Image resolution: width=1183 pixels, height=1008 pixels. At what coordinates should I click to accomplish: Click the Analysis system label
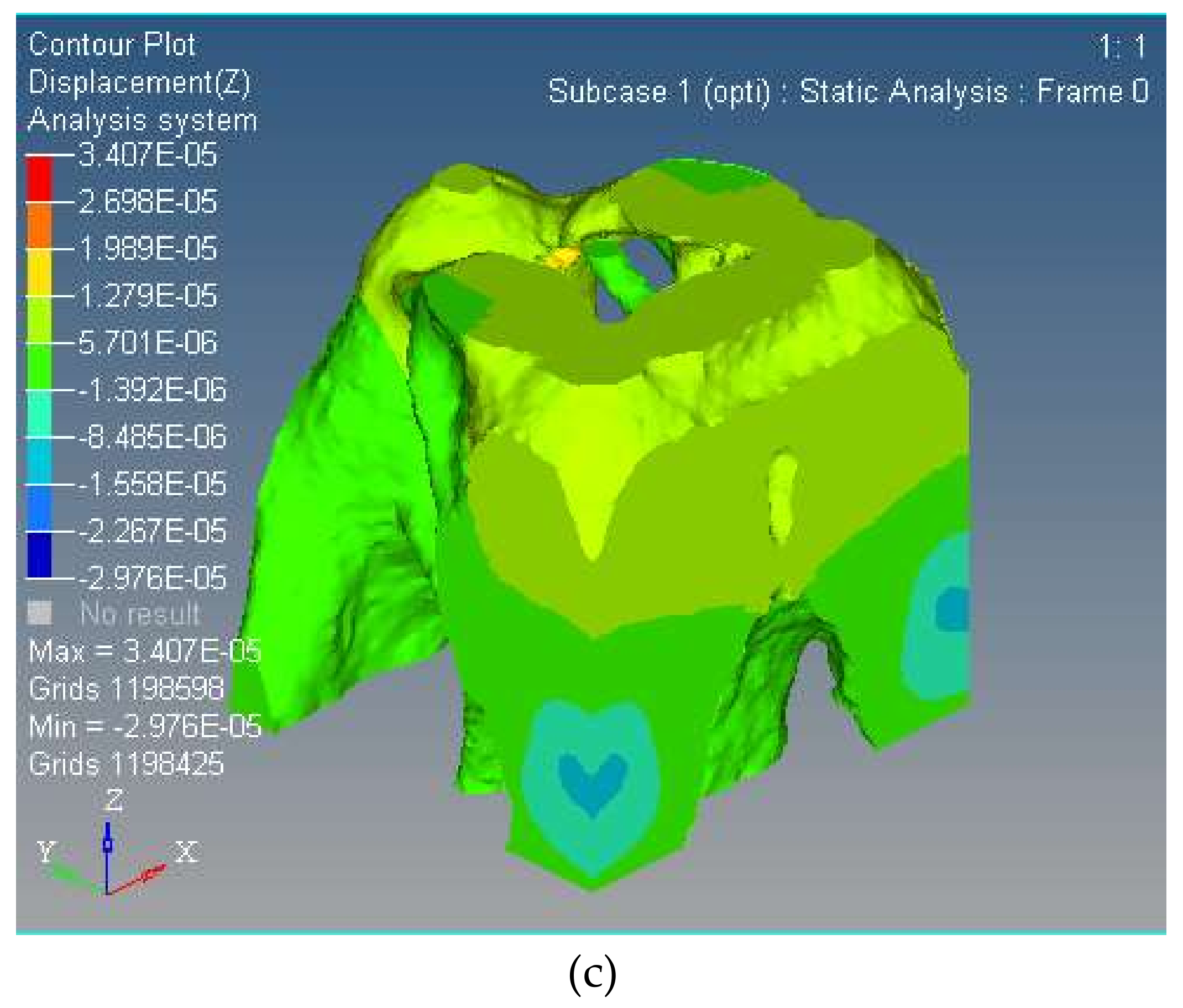click(142, 120)
